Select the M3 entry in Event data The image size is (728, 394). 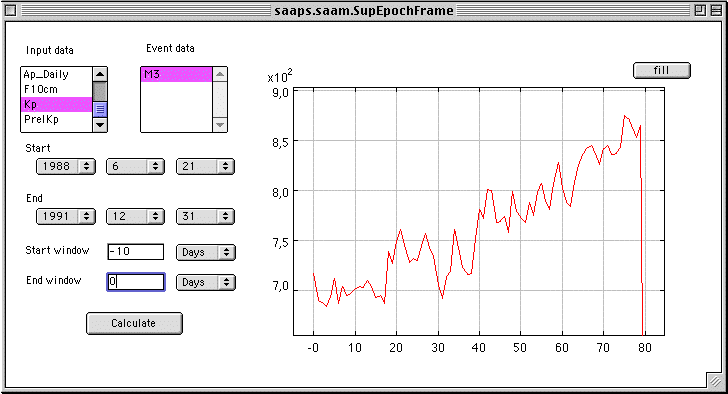[176, 74]
